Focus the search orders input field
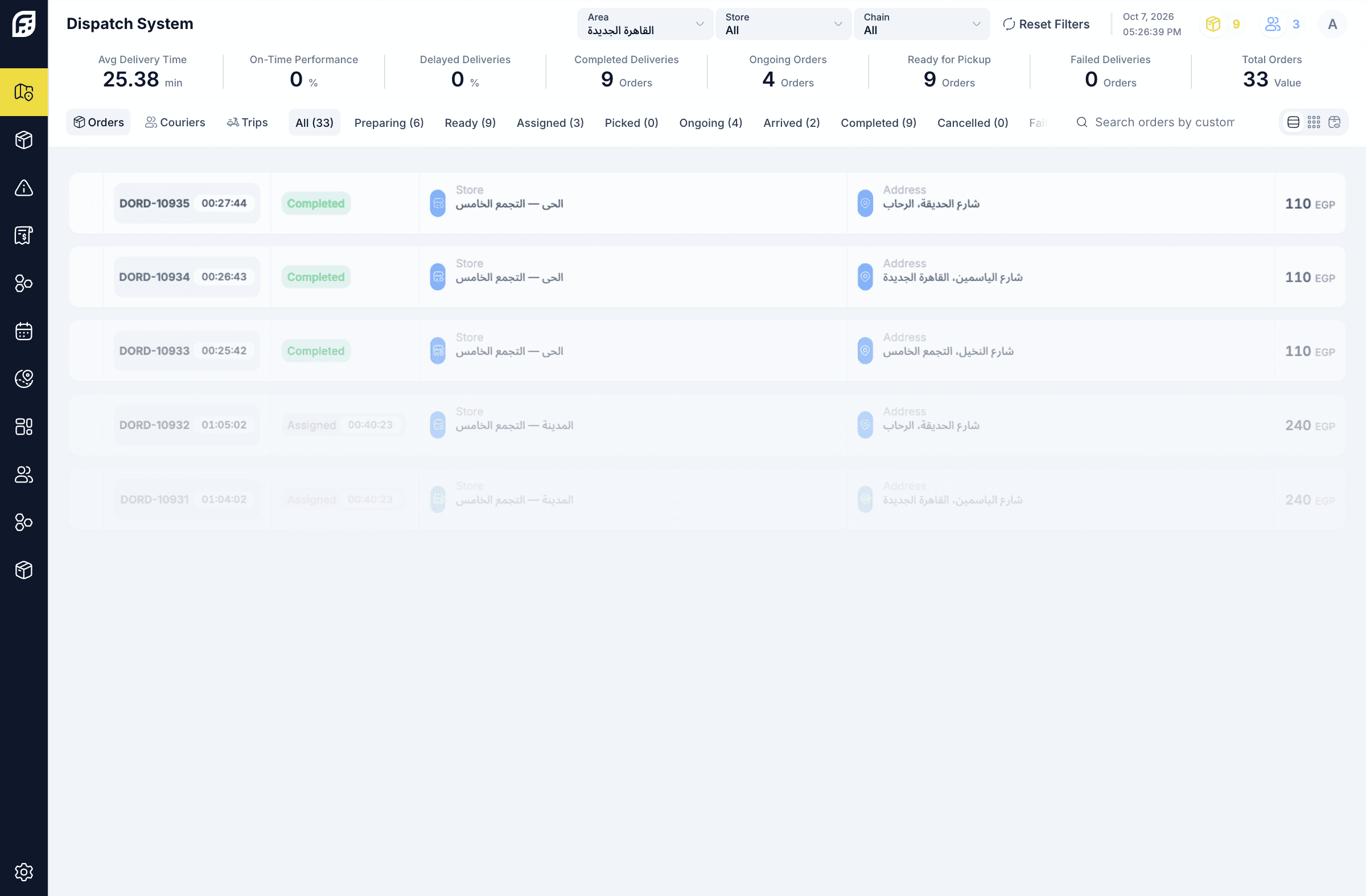Screen dimensions: 1366x896 tap(1165, 122)
